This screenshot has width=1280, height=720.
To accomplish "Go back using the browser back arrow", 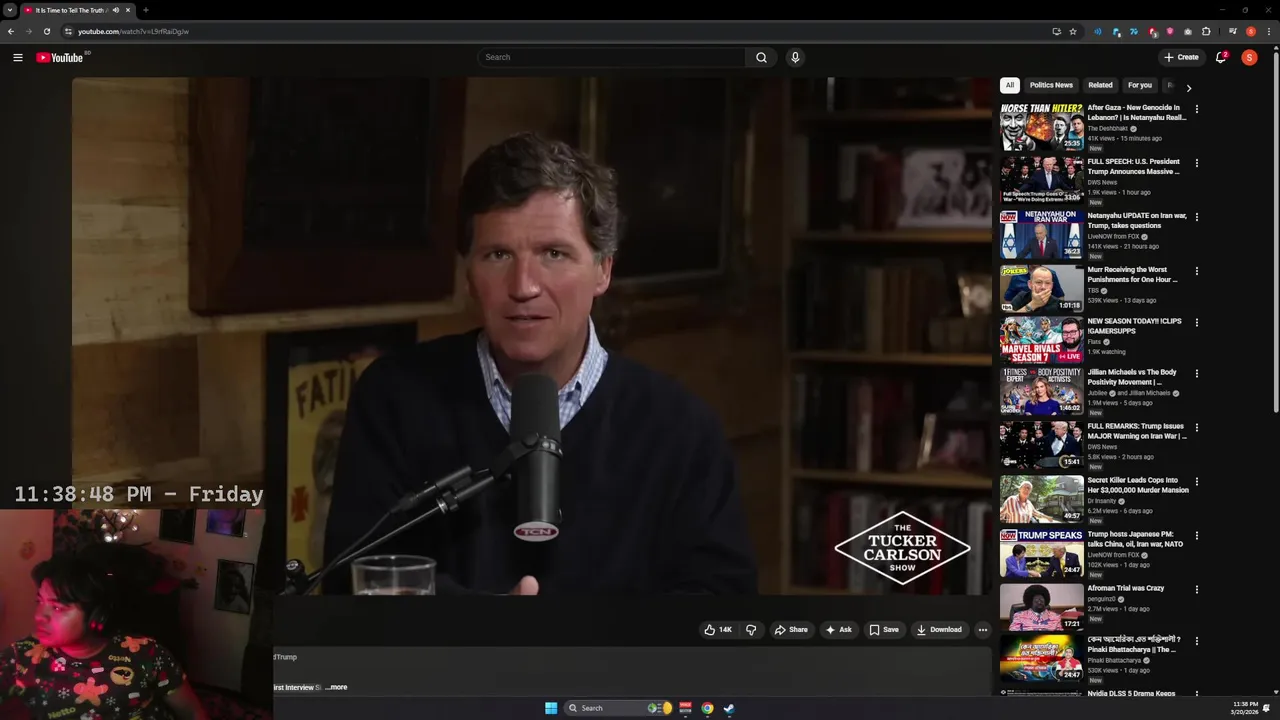I will point(11,31).
